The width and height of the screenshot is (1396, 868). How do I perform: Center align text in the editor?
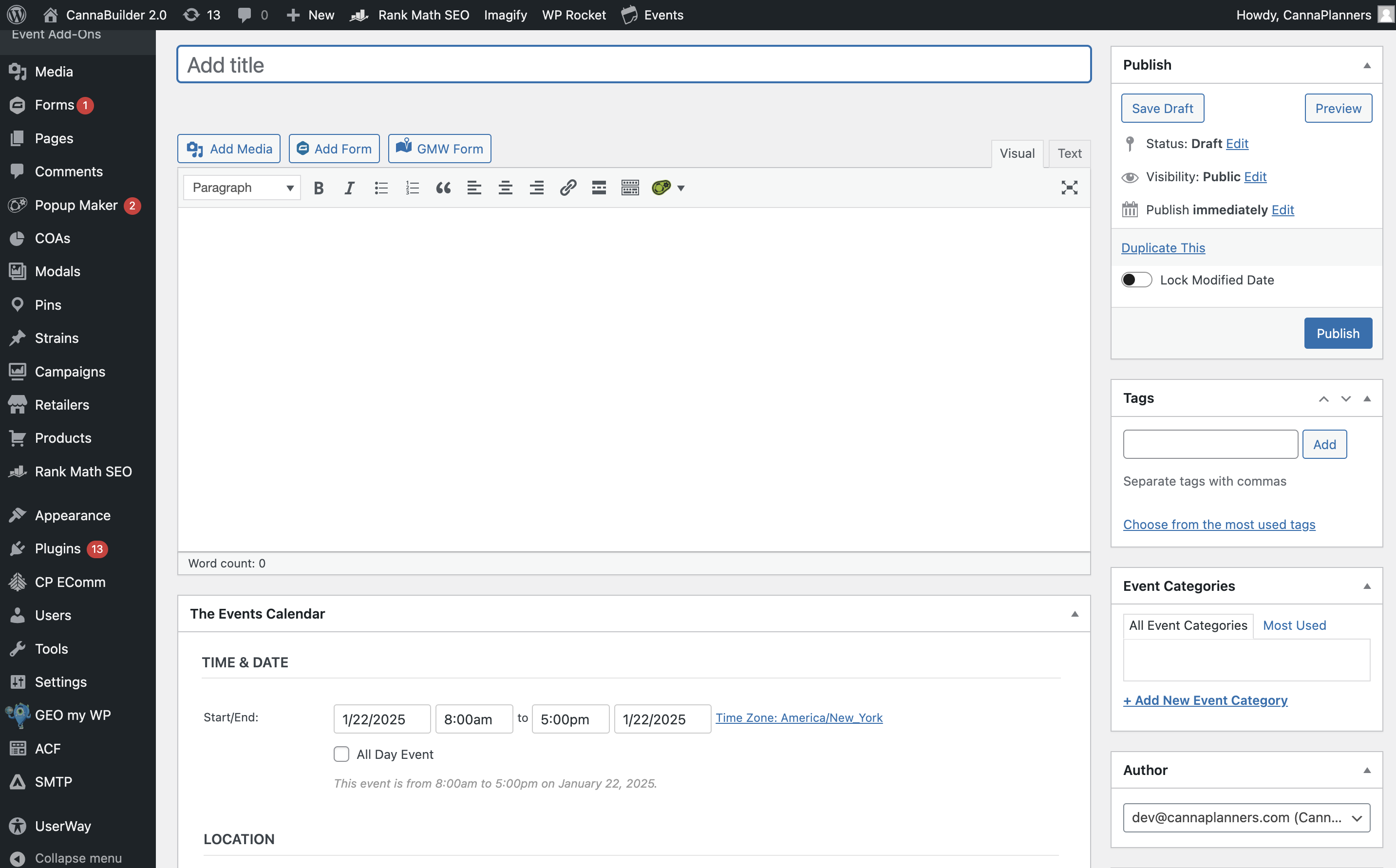(x=505, y=188)
